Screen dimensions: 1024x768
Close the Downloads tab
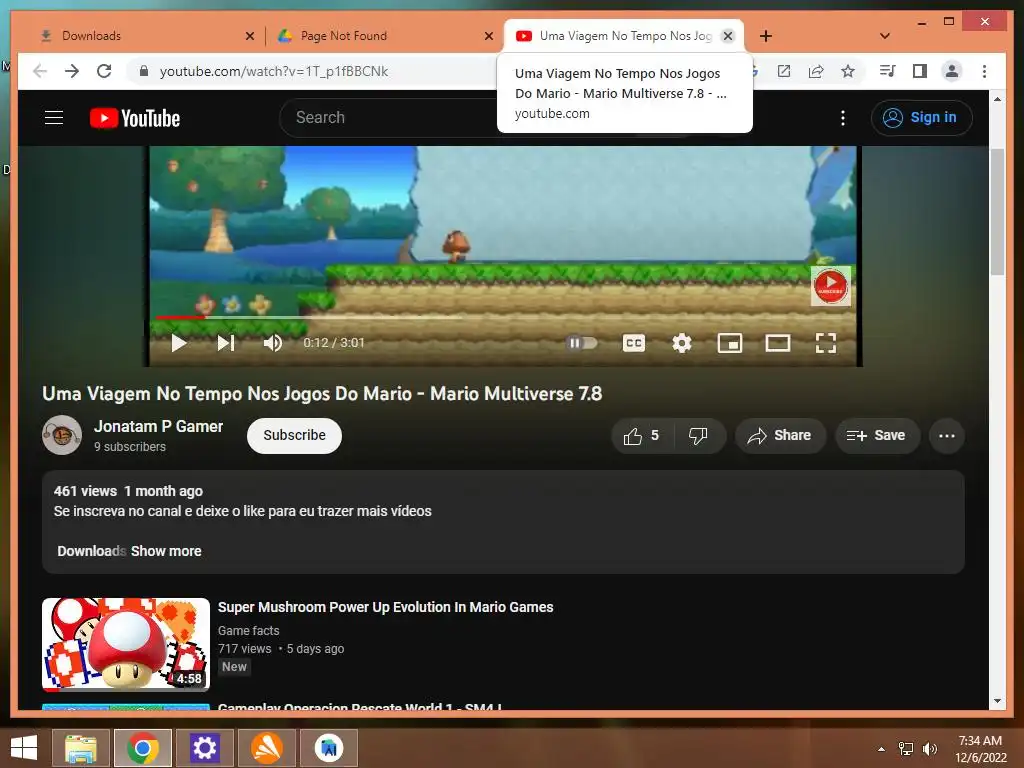[249, 36]
